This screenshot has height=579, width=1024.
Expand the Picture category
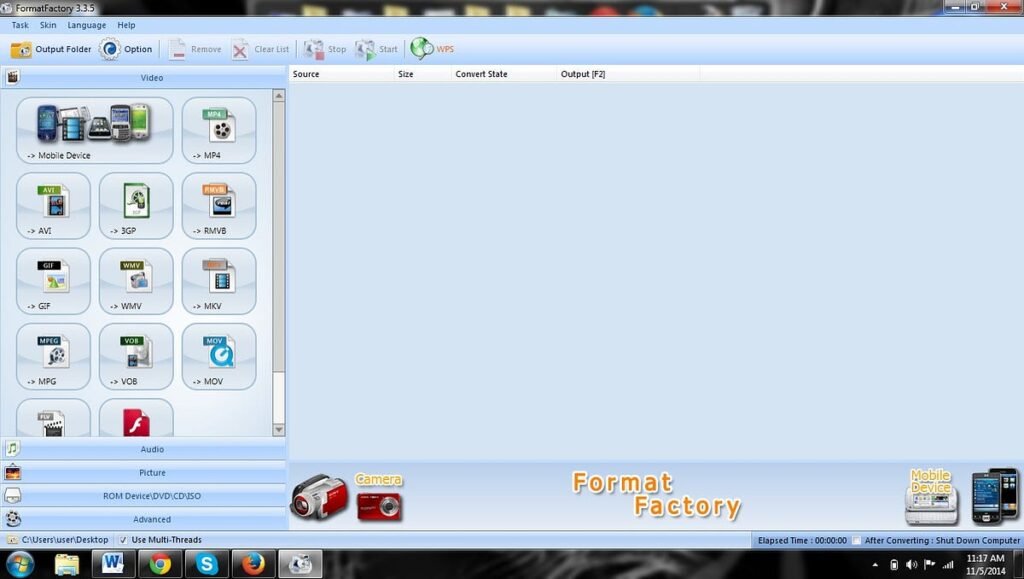[x=144, y=473]
